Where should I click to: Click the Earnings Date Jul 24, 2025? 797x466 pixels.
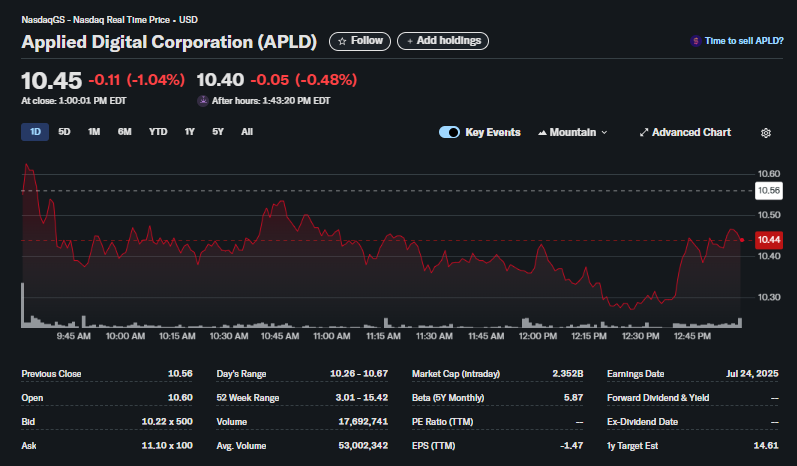(752, 374)
